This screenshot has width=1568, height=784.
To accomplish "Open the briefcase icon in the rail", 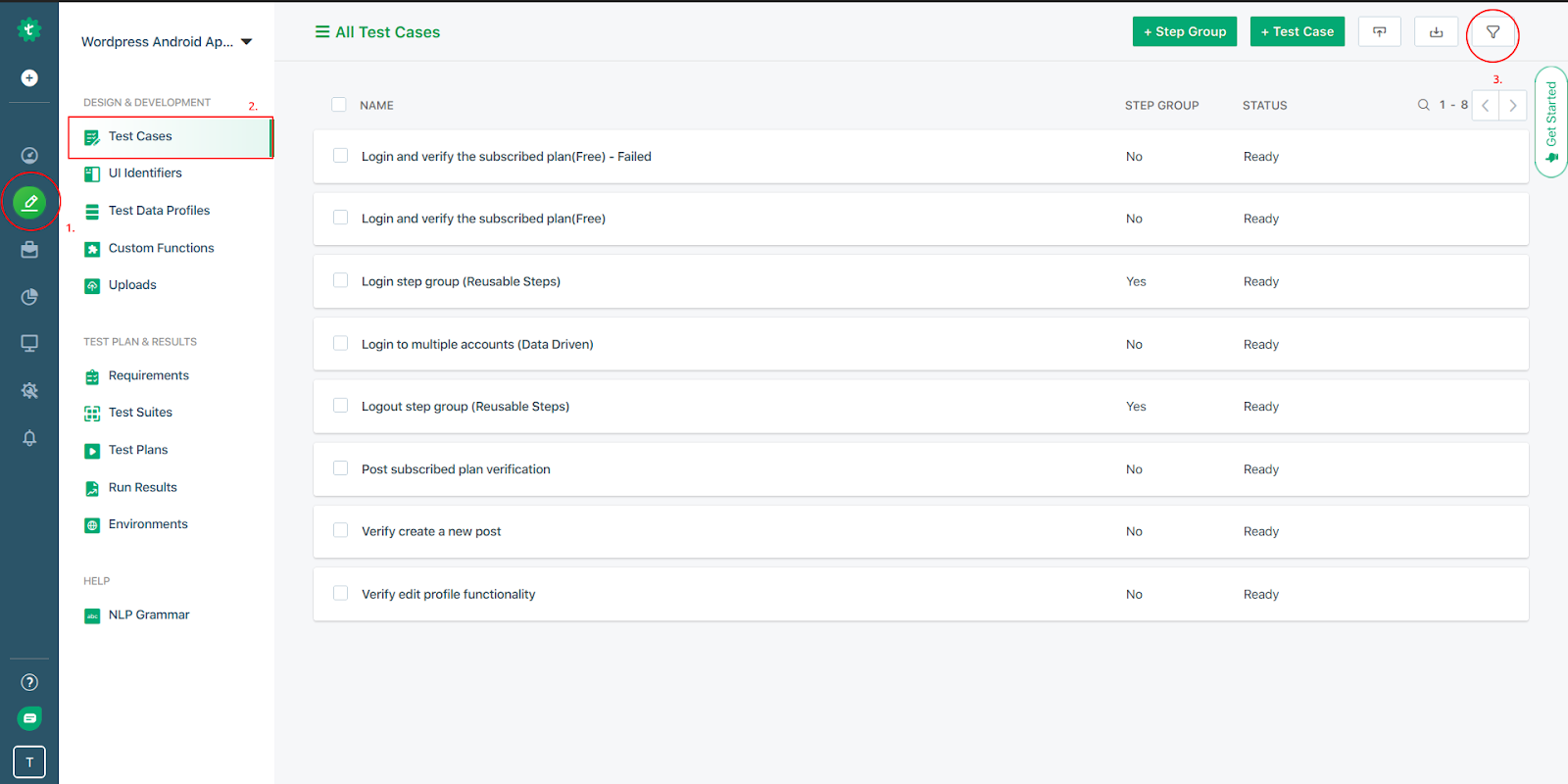I will pyautogui.click(x=29, y=250).
